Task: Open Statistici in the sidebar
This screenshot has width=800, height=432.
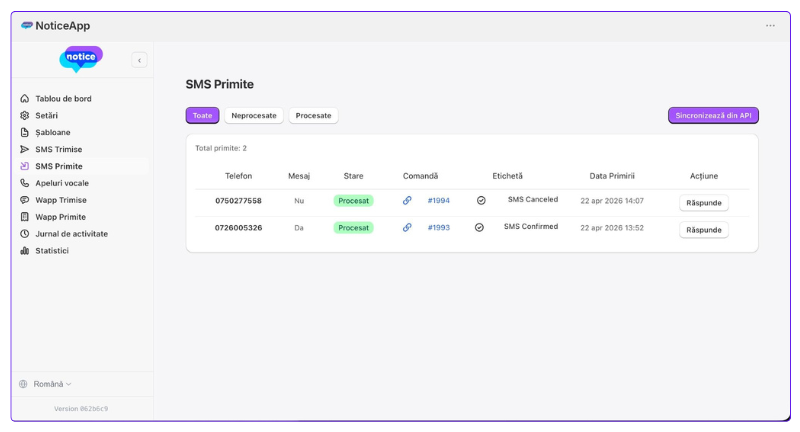Action: (x=52, y=250)
